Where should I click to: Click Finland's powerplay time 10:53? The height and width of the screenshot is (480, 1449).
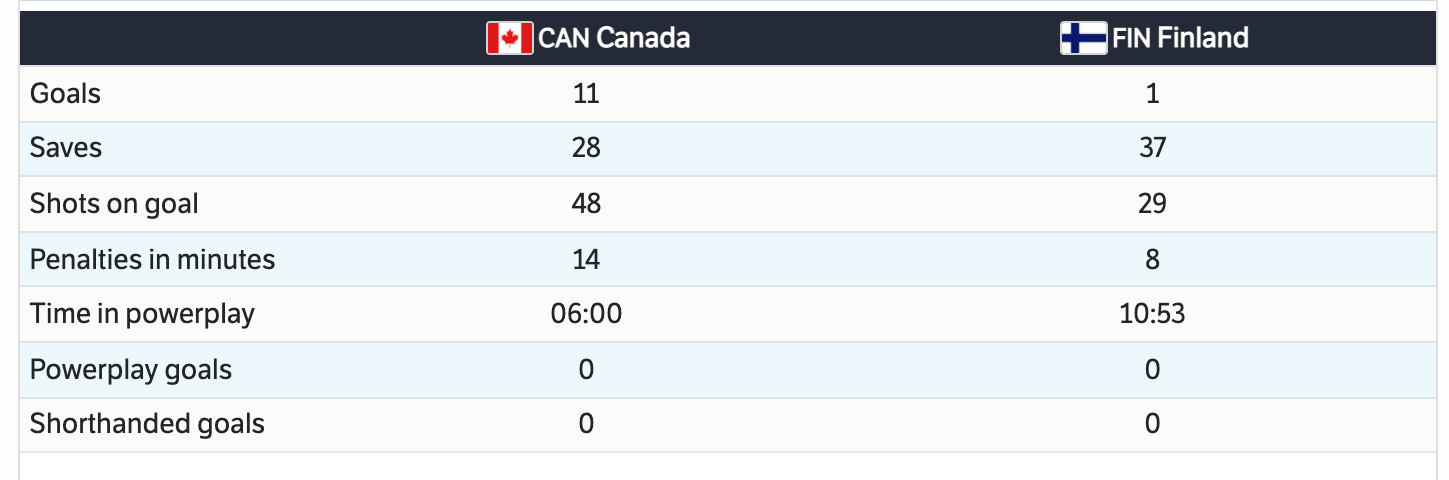coord(1152,314)
